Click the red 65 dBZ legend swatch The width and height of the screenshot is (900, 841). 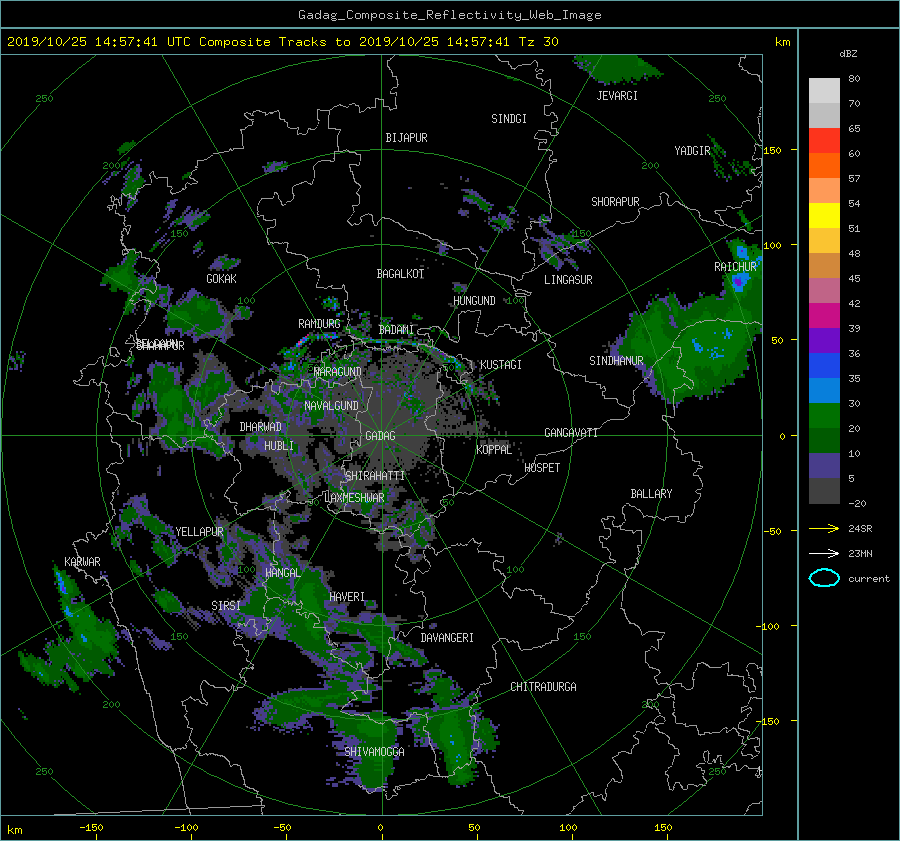(x=824, y=140)
